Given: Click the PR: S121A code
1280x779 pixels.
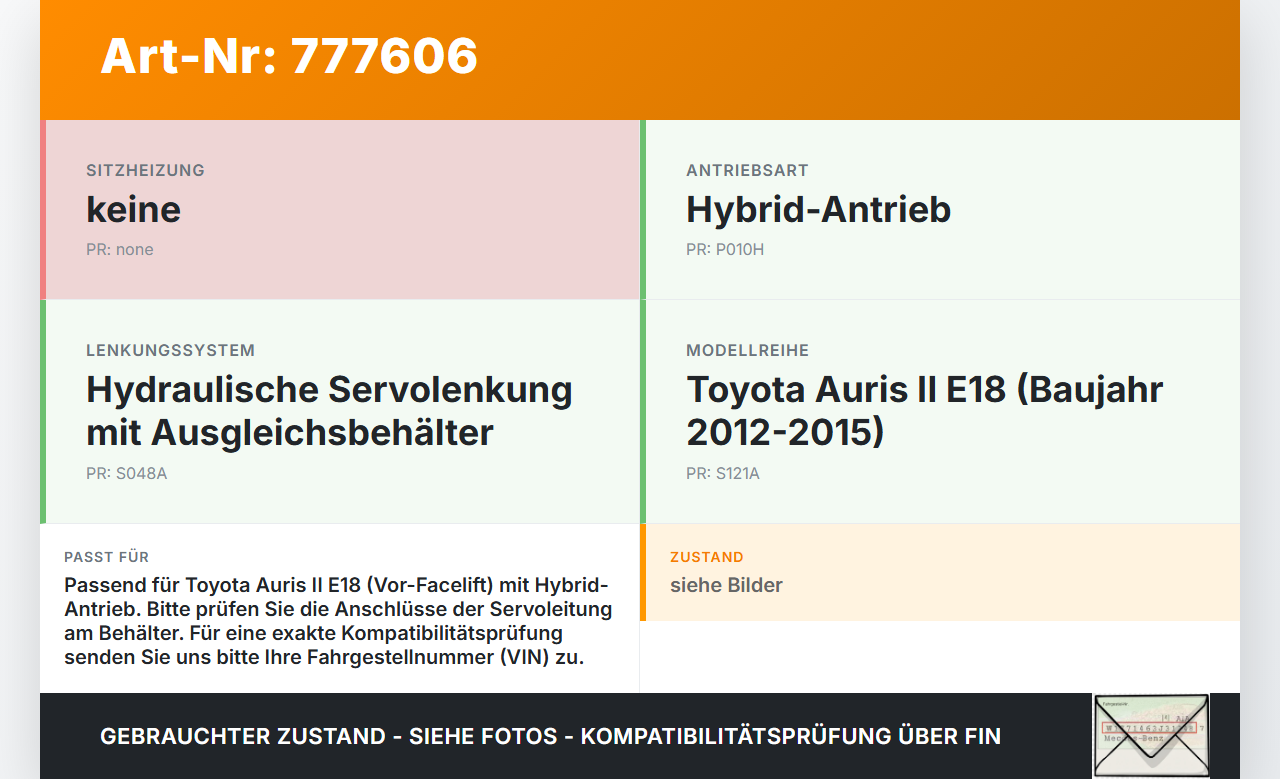Looking at the screenshot, I should [x=723, y=473].
